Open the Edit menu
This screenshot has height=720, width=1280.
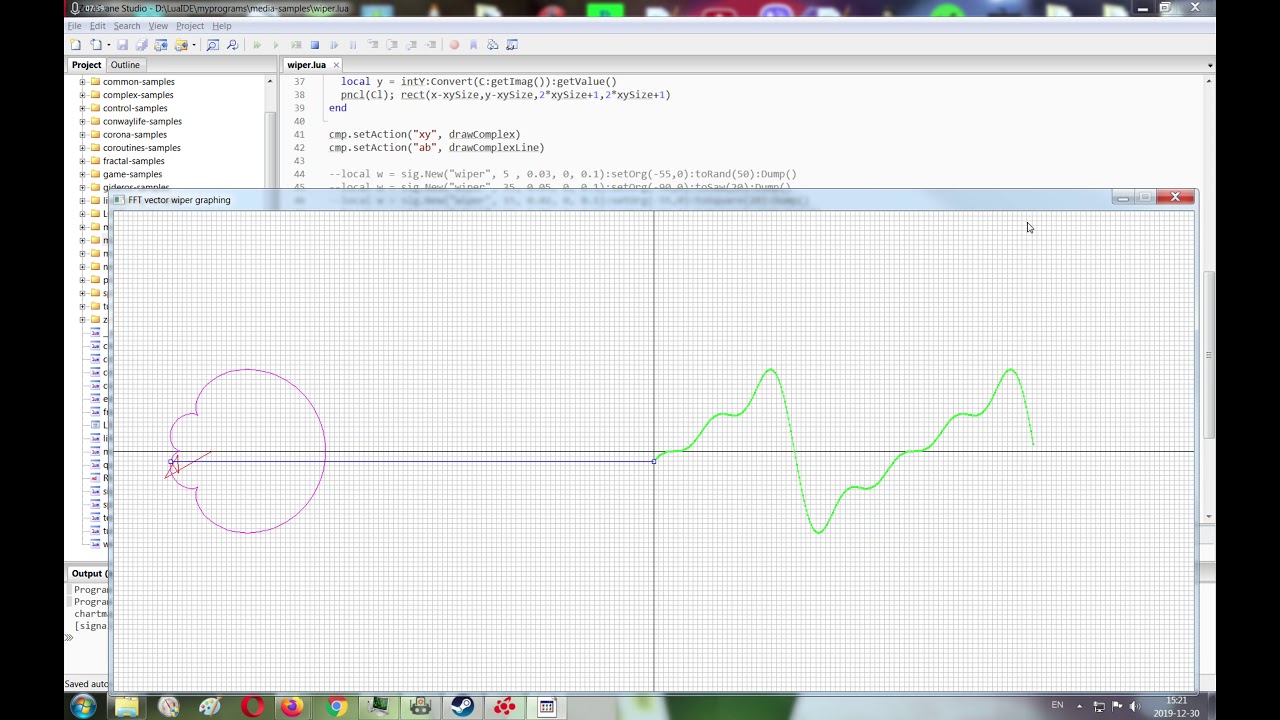97,26
